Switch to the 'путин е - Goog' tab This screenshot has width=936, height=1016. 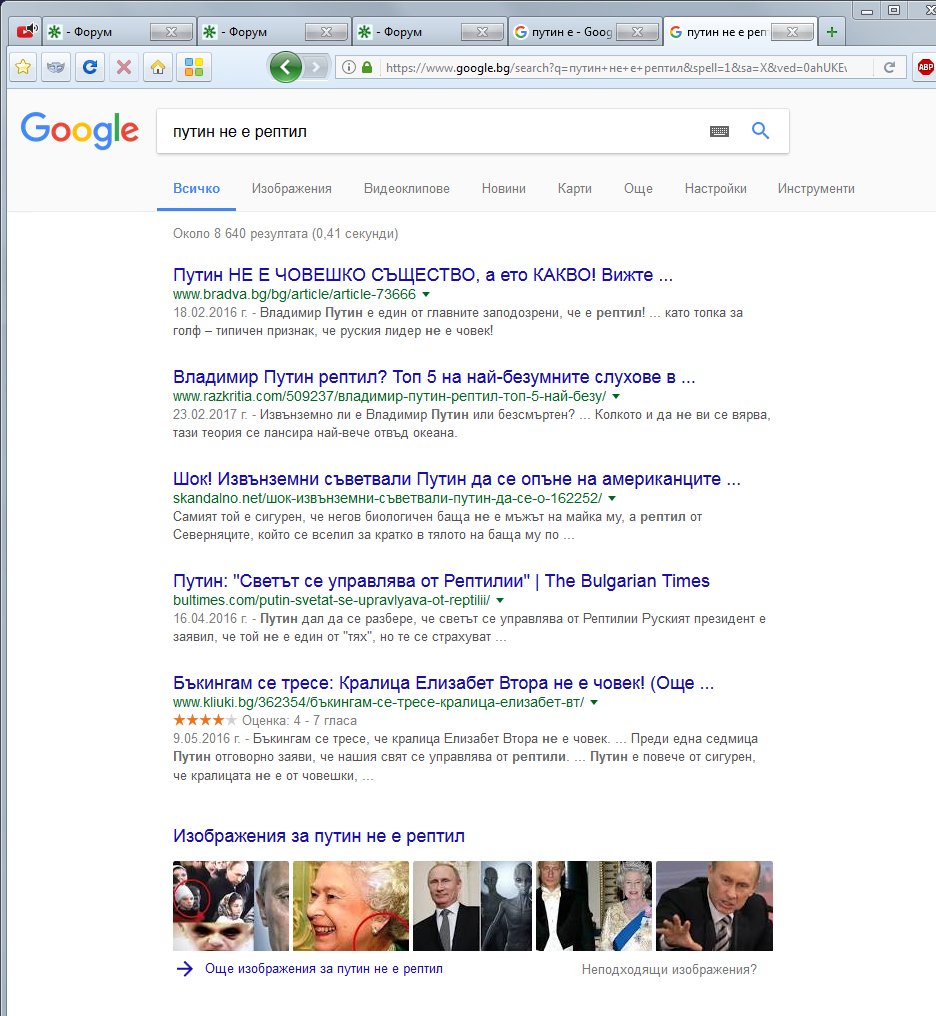562,32
